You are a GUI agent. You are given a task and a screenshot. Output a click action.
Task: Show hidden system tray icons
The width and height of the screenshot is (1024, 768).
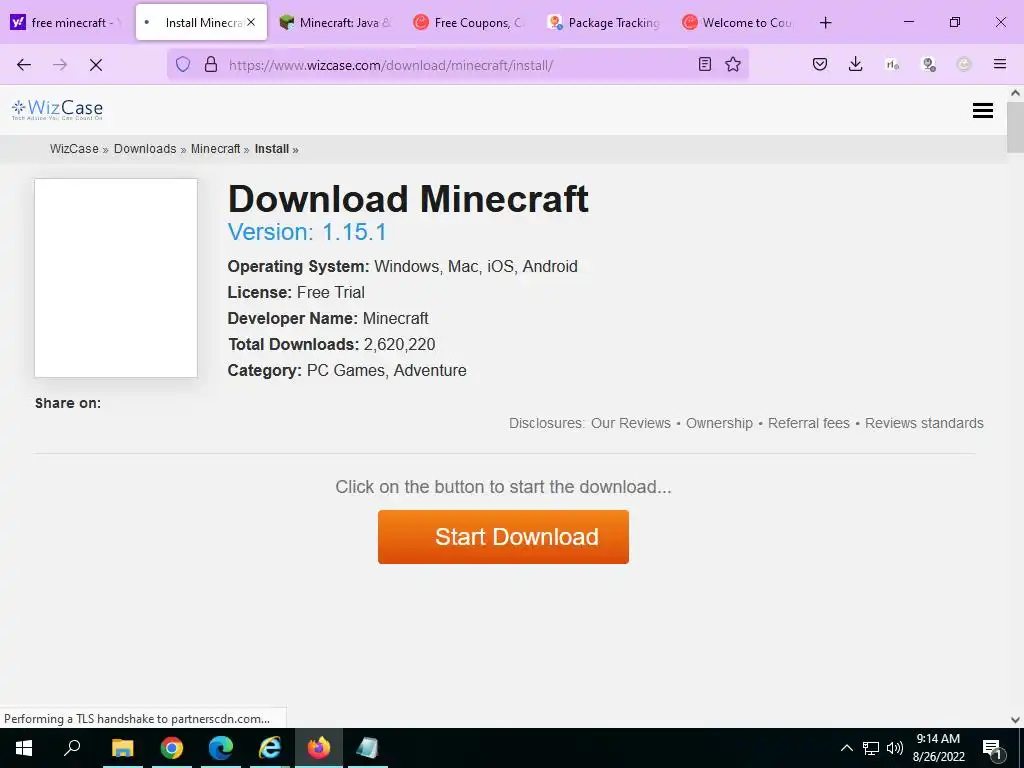[x=846, y=748]
